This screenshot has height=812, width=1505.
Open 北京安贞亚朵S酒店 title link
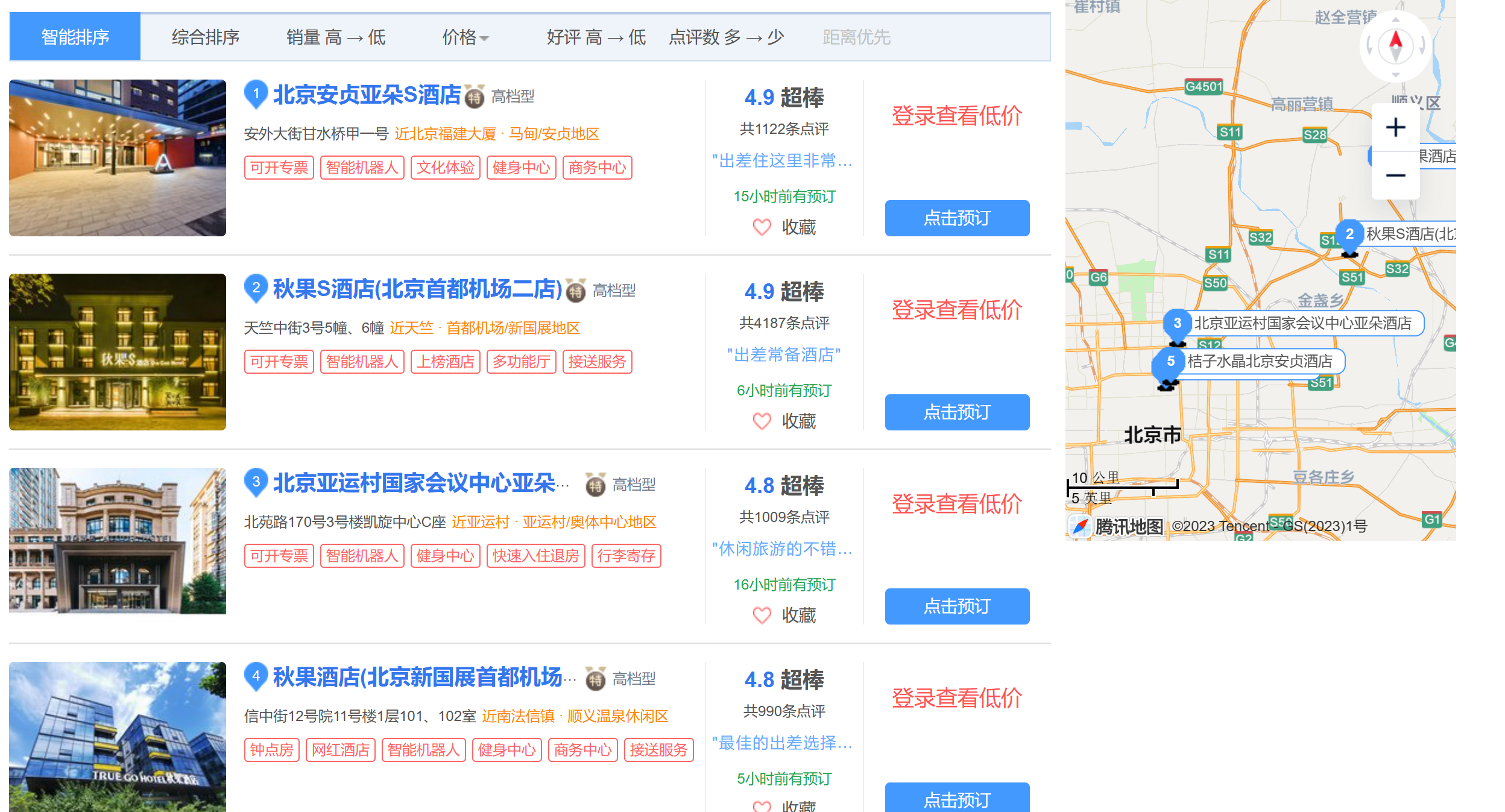[x=367, y=95]
